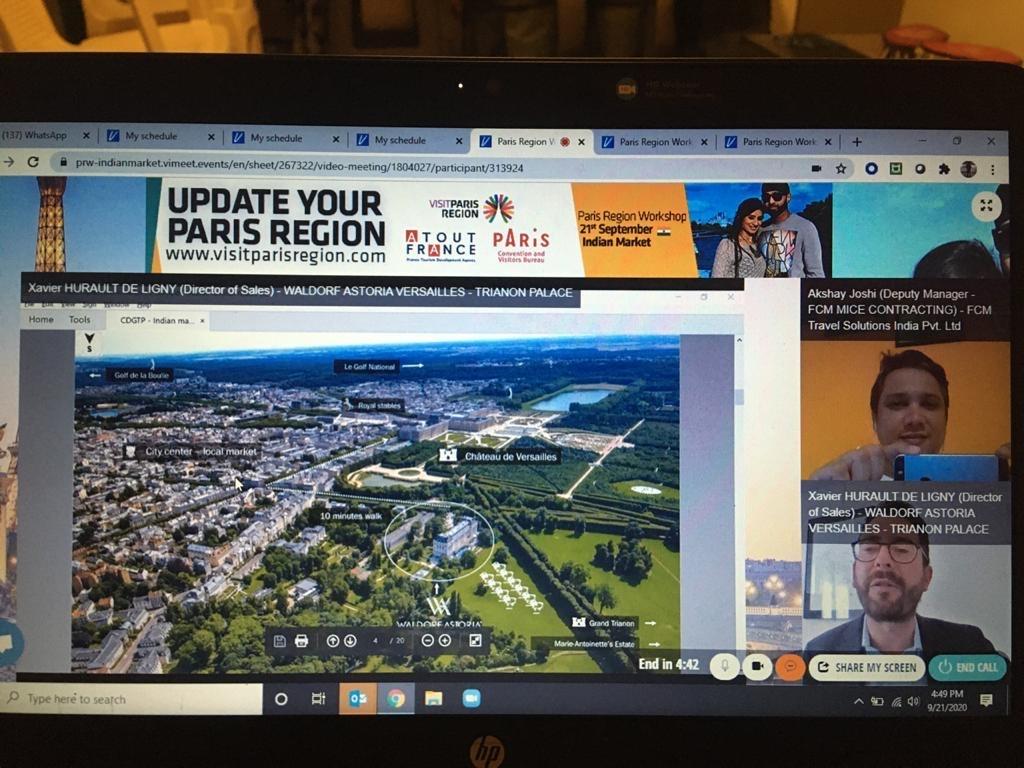The height and width of the screenshot is (768, 1024).
Task: Click the www.visitparisregion.com banner link
Action: tap(275, 255)
